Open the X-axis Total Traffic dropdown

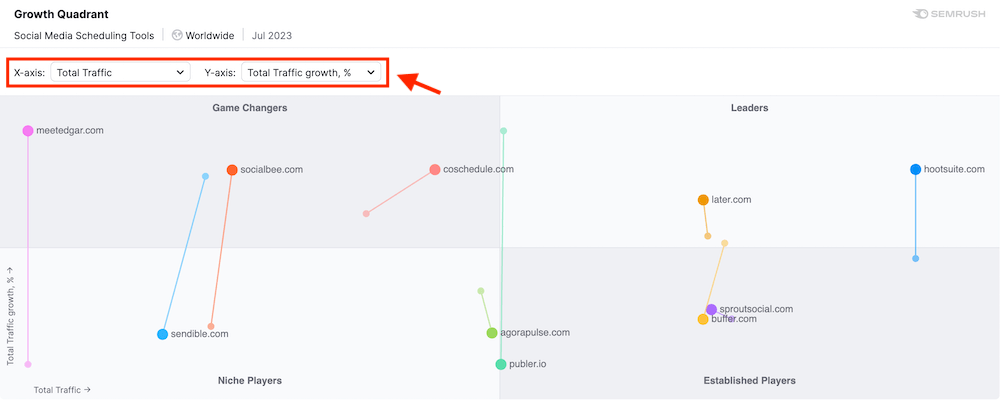(120, 72)
